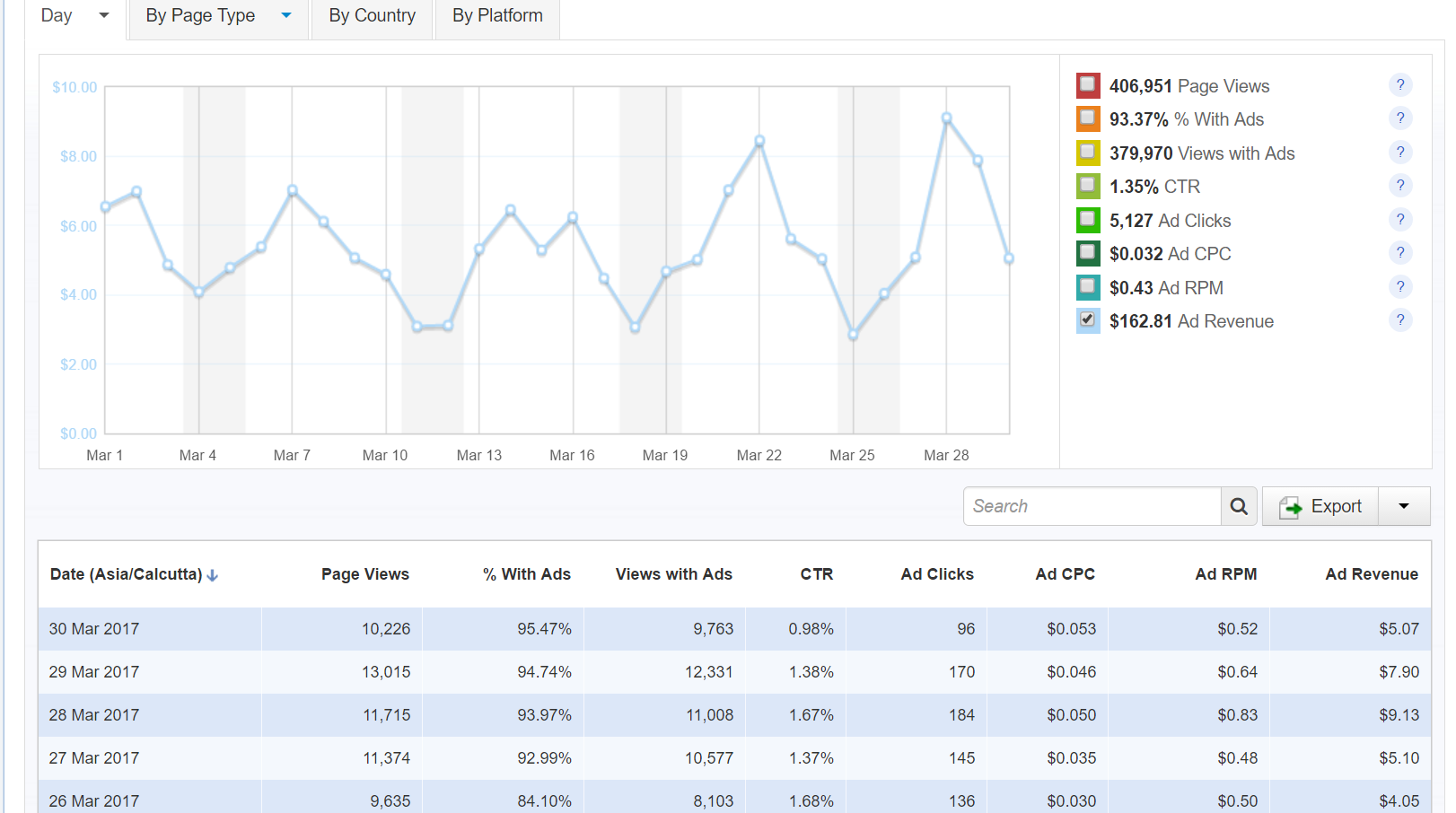The image size is (1456, 813).
Task: Toggle Views with Ads chart checkbox
Action: pos(1088,153)
